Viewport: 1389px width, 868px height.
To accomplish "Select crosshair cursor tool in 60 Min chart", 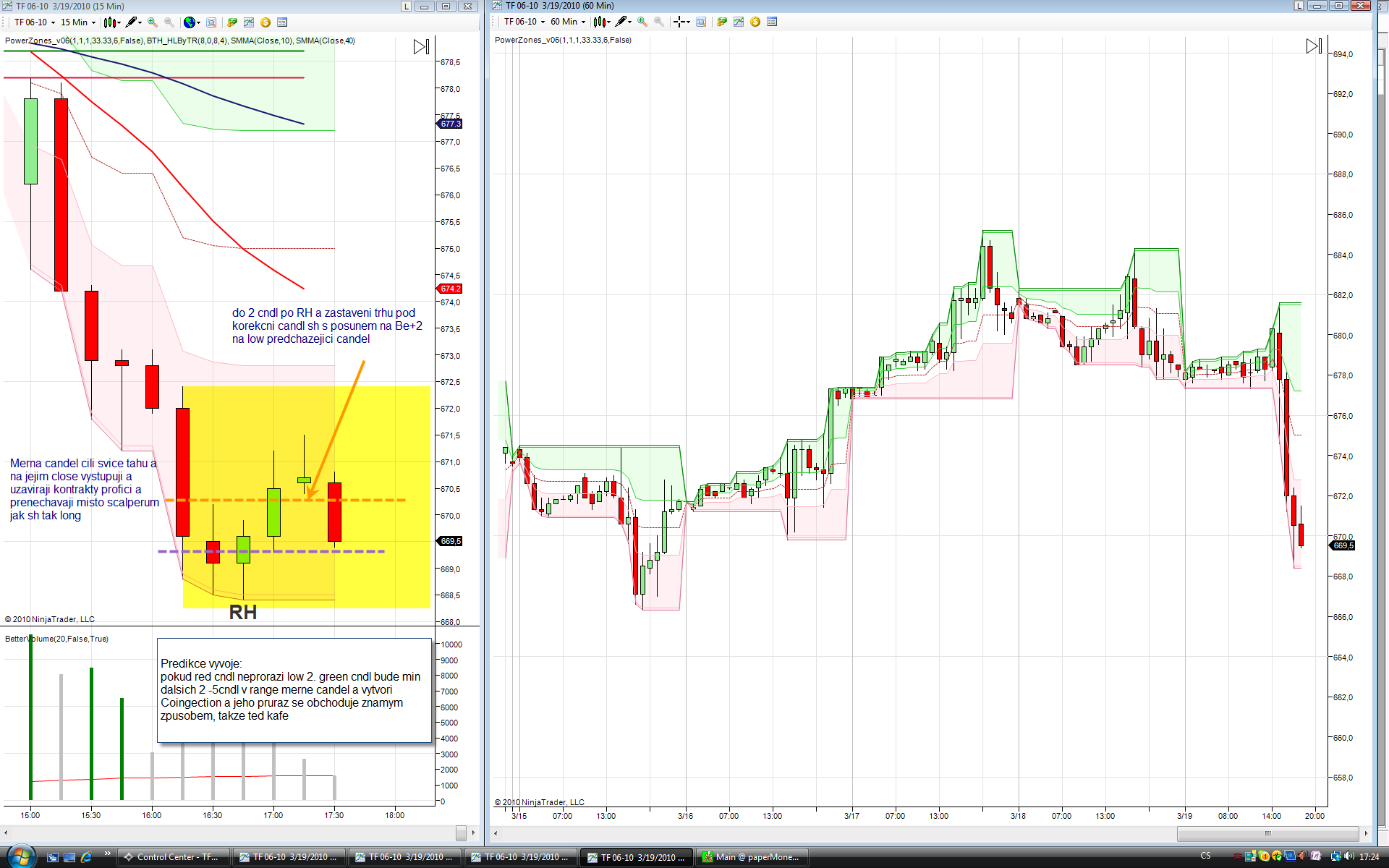I will pos(680,22).
